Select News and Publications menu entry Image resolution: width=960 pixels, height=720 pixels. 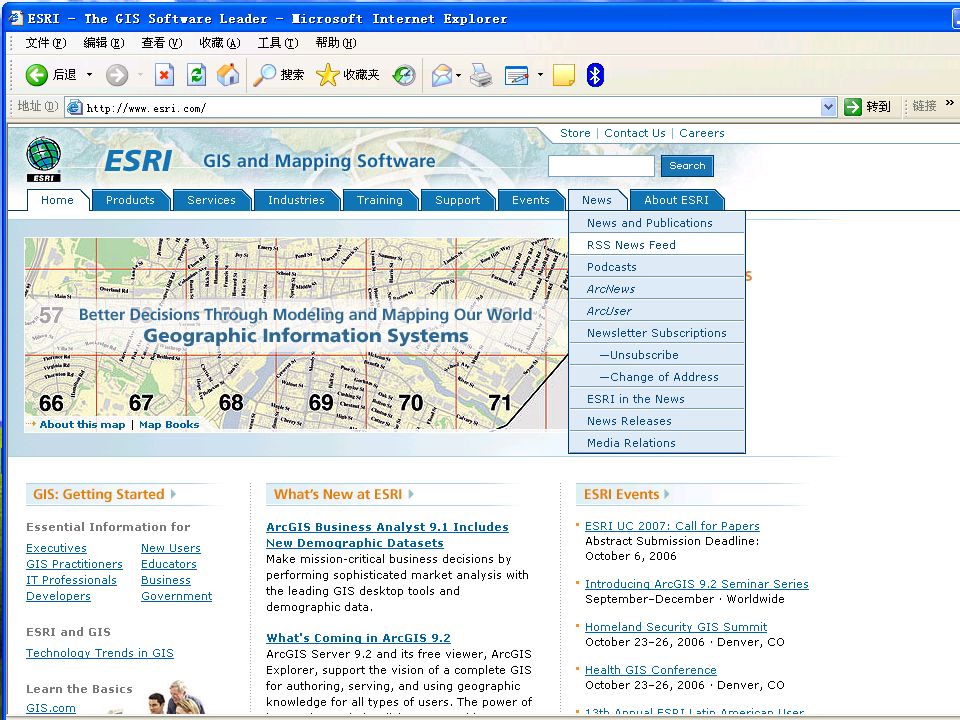(x=657, y=223)
